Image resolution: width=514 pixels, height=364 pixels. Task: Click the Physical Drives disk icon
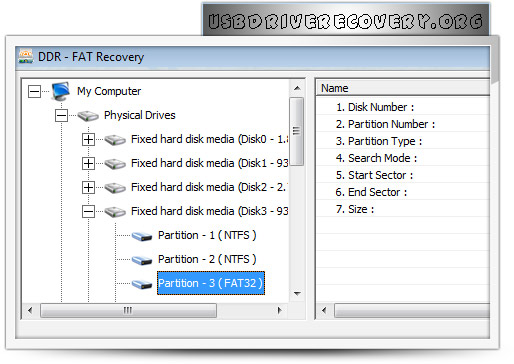pyautogui.click(x=88, y=116)
